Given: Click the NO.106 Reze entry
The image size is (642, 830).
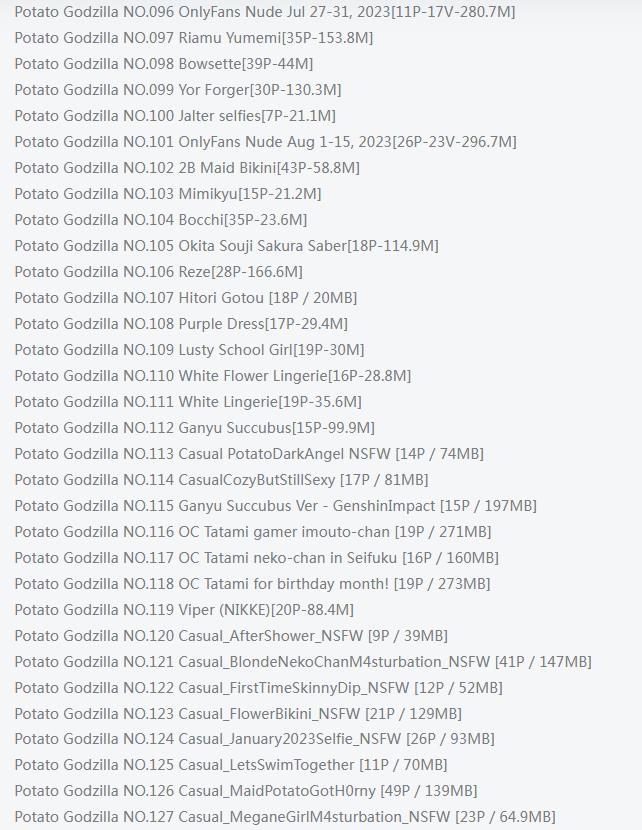Looking at the screenshot, I should 159,272.
